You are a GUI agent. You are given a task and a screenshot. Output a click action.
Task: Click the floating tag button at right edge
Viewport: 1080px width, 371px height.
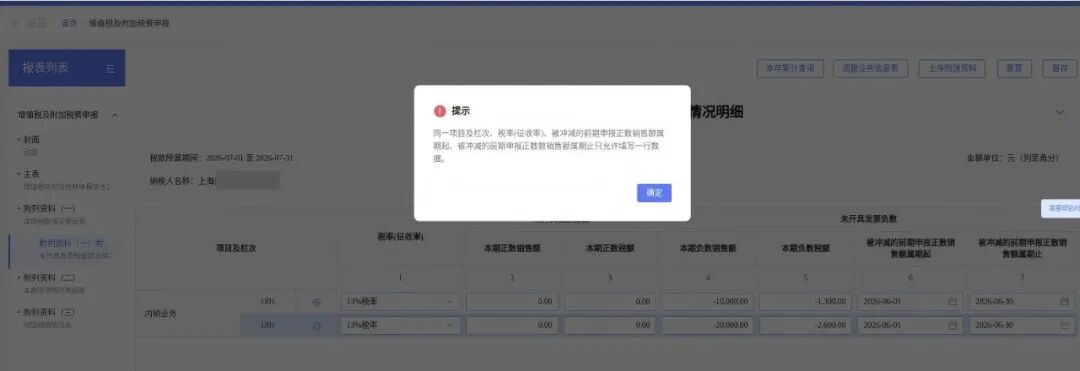click(1060, 208)
